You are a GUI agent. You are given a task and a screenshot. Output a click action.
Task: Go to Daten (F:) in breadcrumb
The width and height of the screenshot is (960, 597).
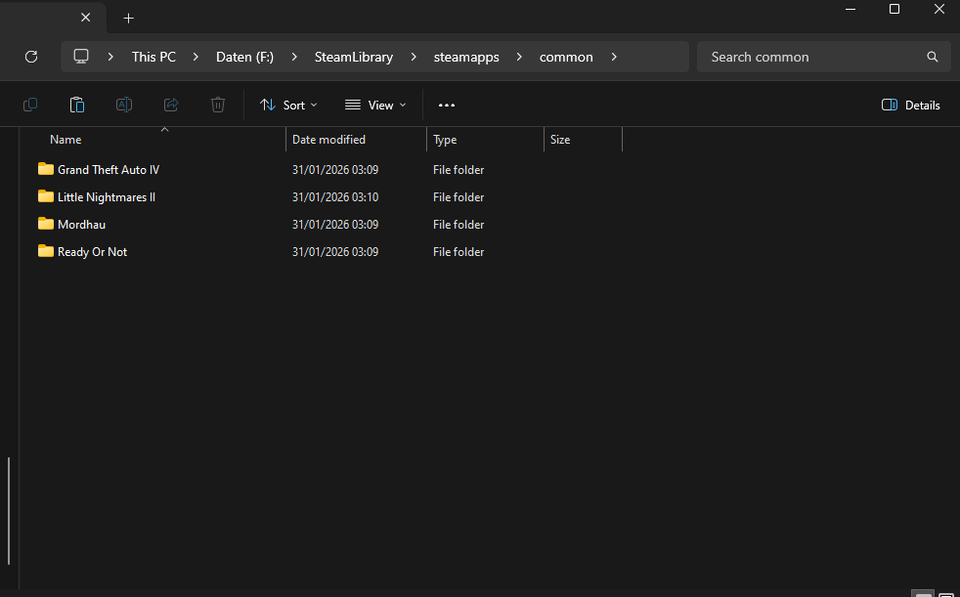(244, 57)
